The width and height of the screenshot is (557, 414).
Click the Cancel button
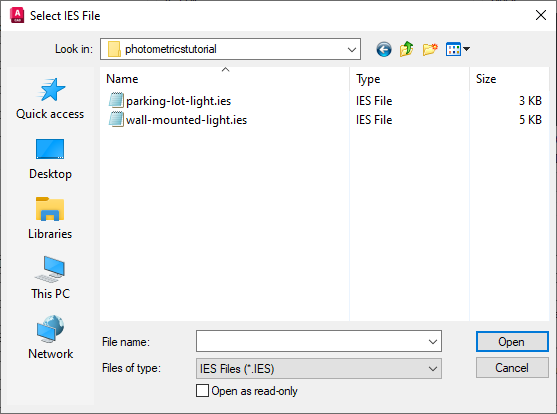512,368
